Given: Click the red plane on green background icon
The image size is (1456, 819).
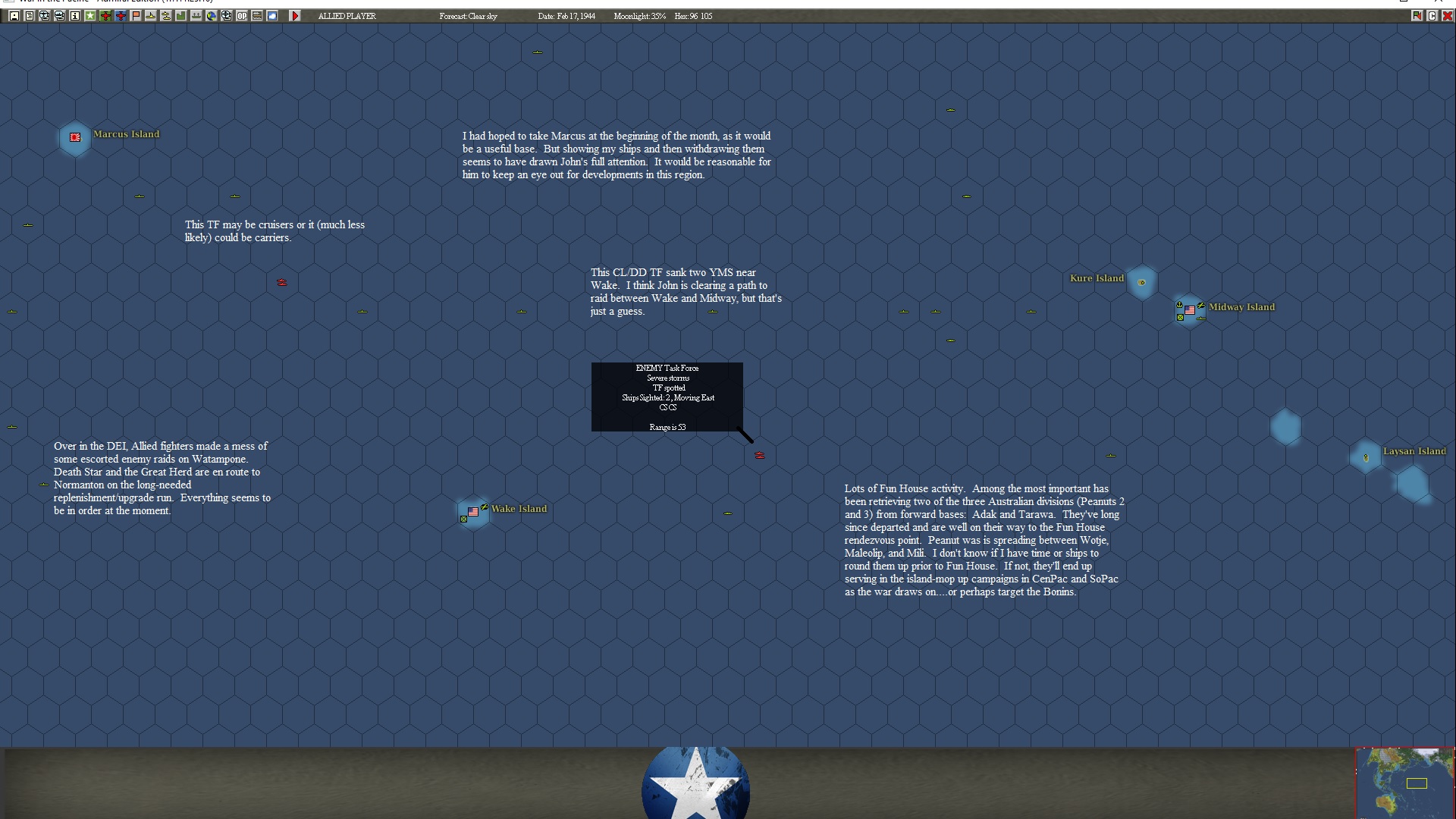Looking at the screenshot, I should tap(105, 16).
